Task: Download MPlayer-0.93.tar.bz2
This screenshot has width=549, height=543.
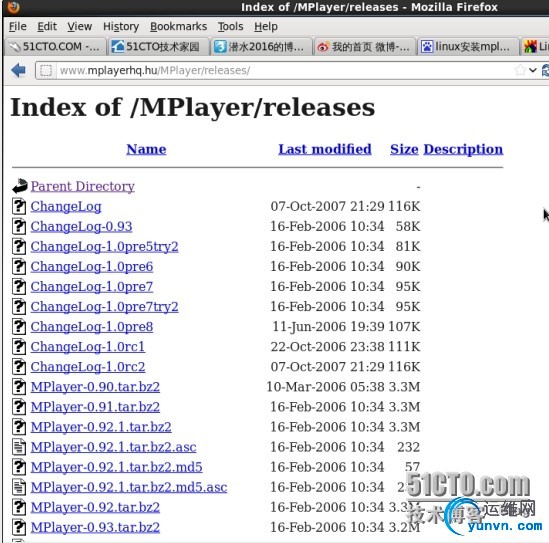Action: click(x=95, y=527)
